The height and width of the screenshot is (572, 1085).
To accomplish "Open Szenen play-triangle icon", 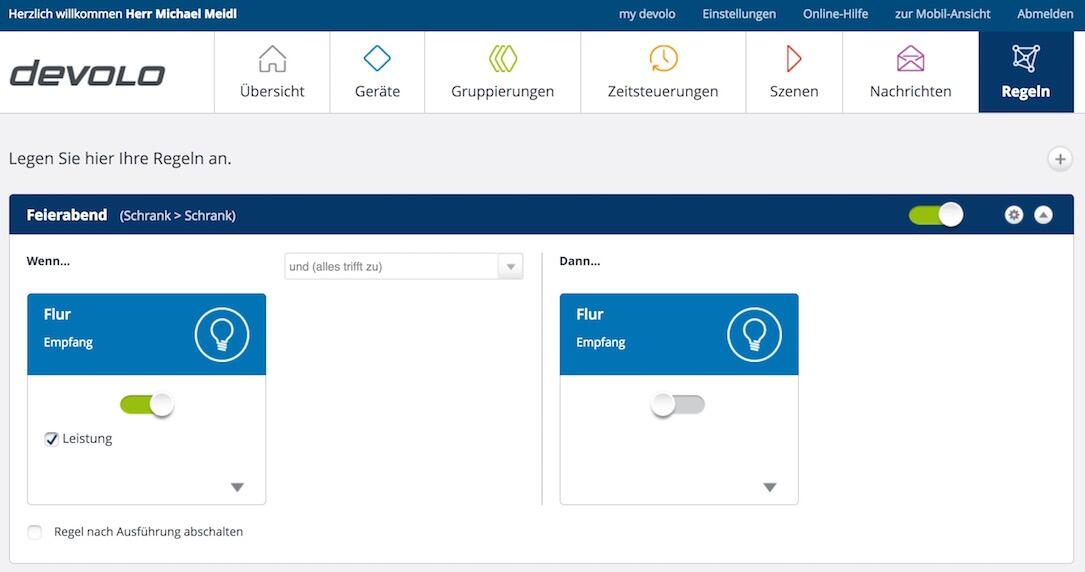I will [794, 59].
